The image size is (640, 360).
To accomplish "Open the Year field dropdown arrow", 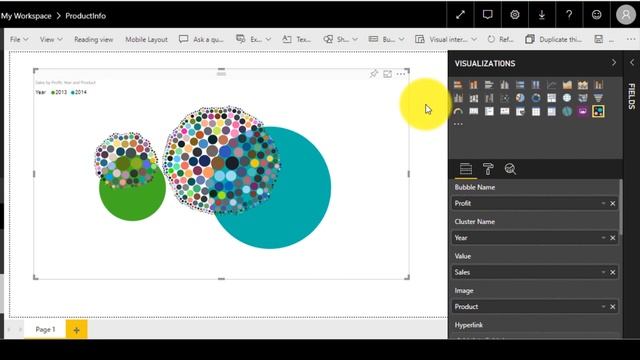I will 603,238.
